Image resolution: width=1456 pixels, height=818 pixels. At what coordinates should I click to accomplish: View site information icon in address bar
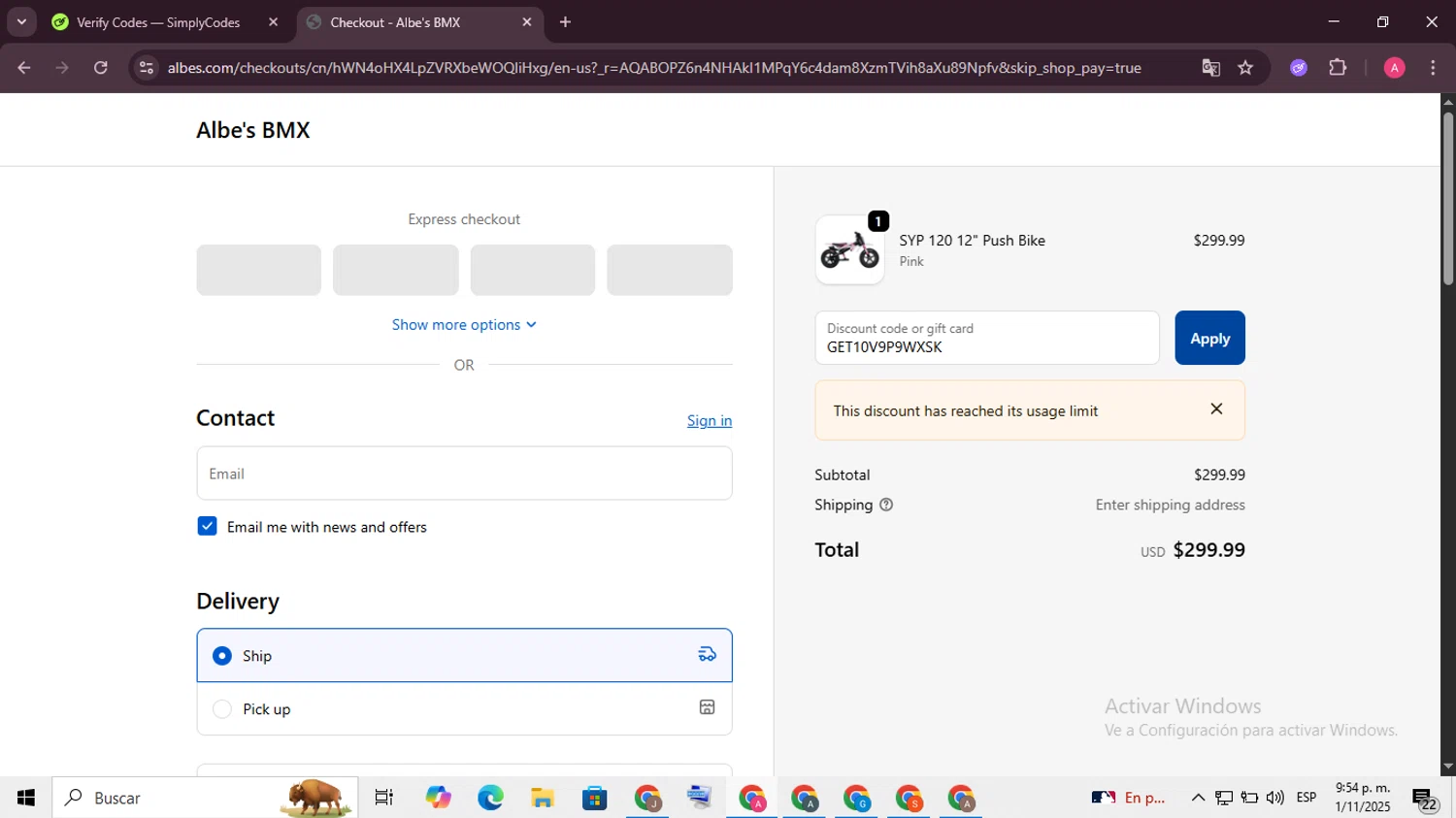coord(147,68)
